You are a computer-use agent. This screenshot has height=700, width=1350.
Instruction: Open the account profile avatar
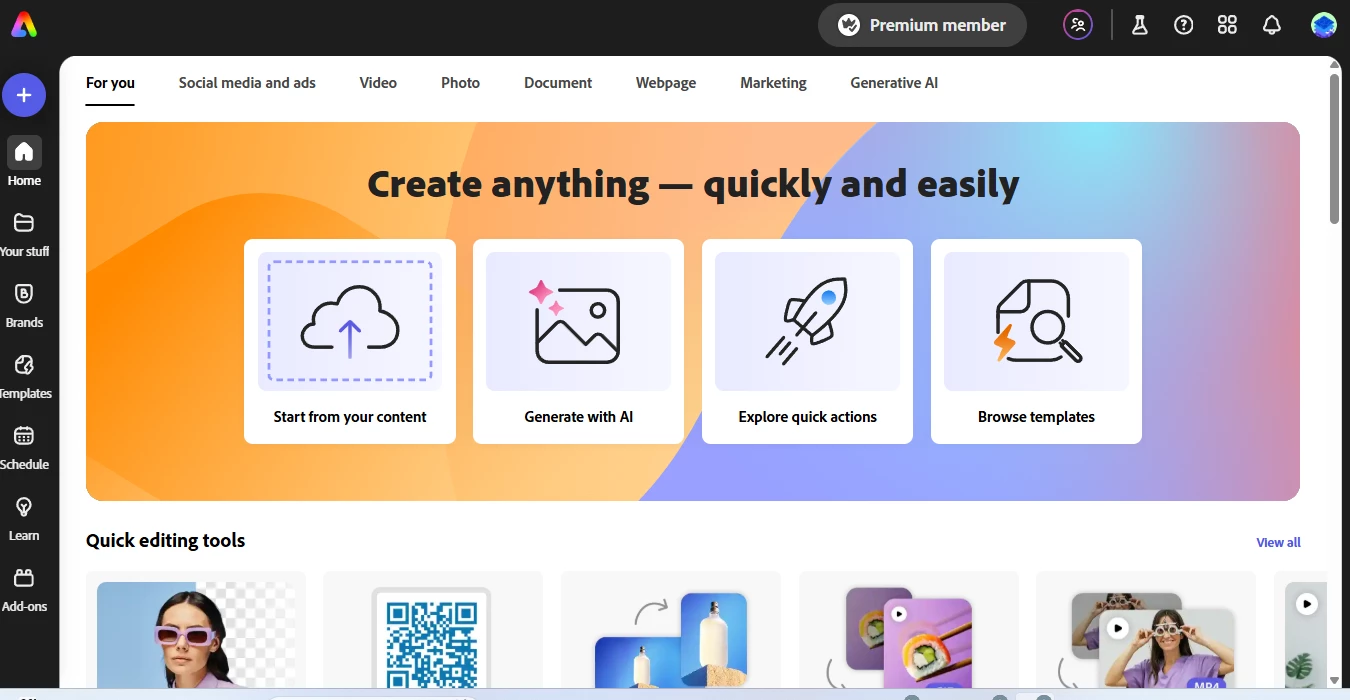1324,25
